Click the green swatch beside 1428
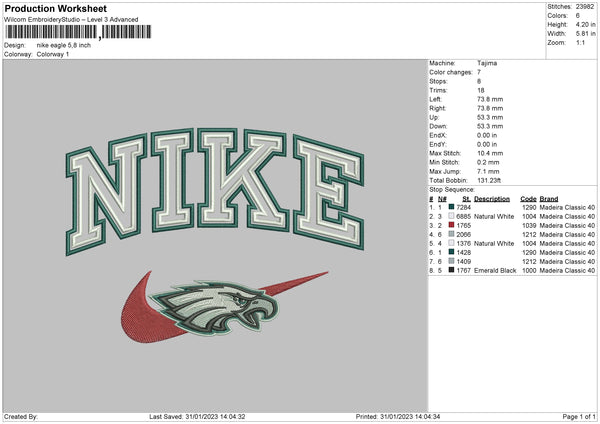 452,252
